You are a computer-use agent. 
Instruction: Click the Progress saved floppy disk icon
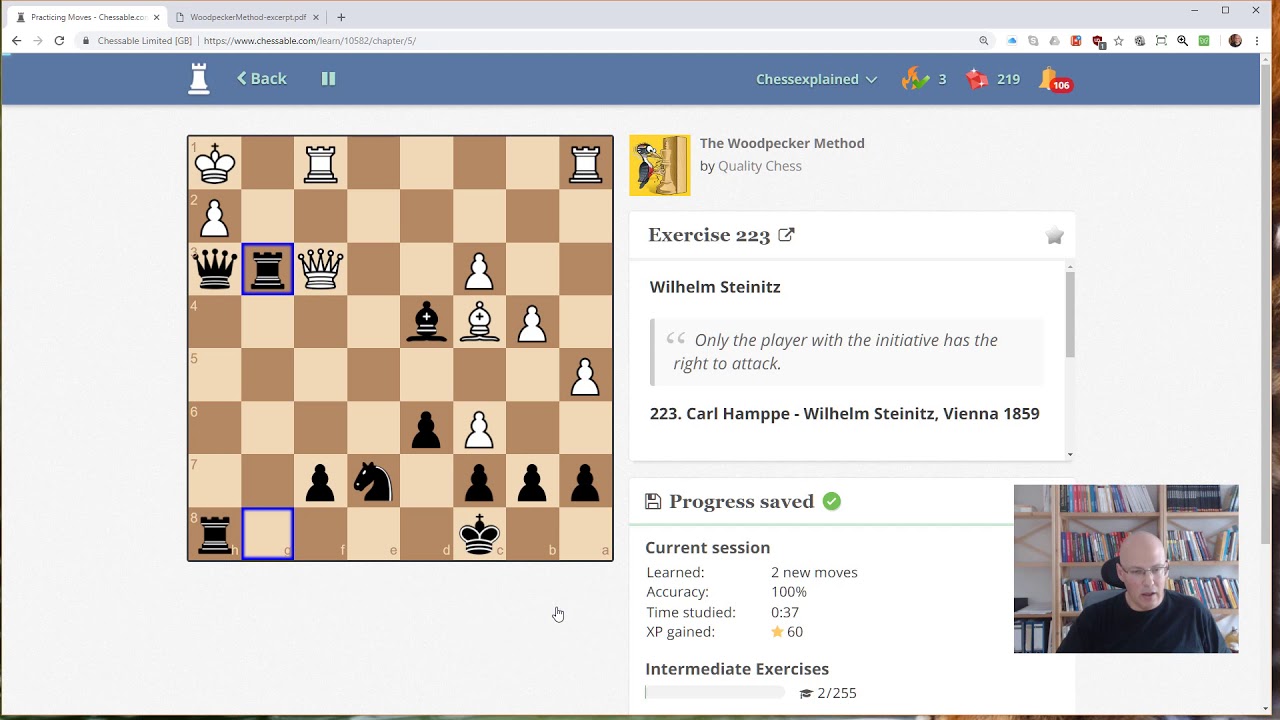(653, 502)
